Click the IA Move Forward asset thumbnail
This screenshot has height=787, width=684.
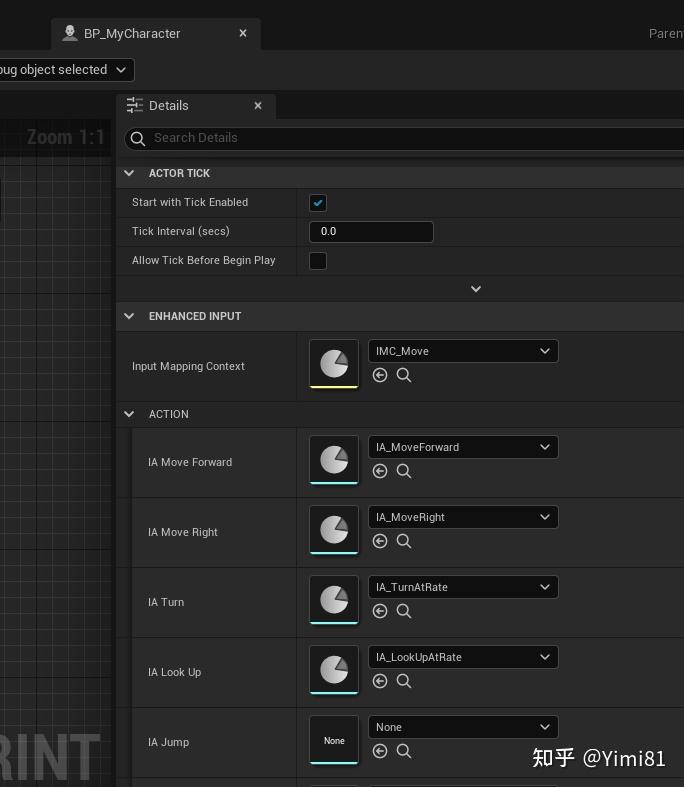(x=334, y=460)
